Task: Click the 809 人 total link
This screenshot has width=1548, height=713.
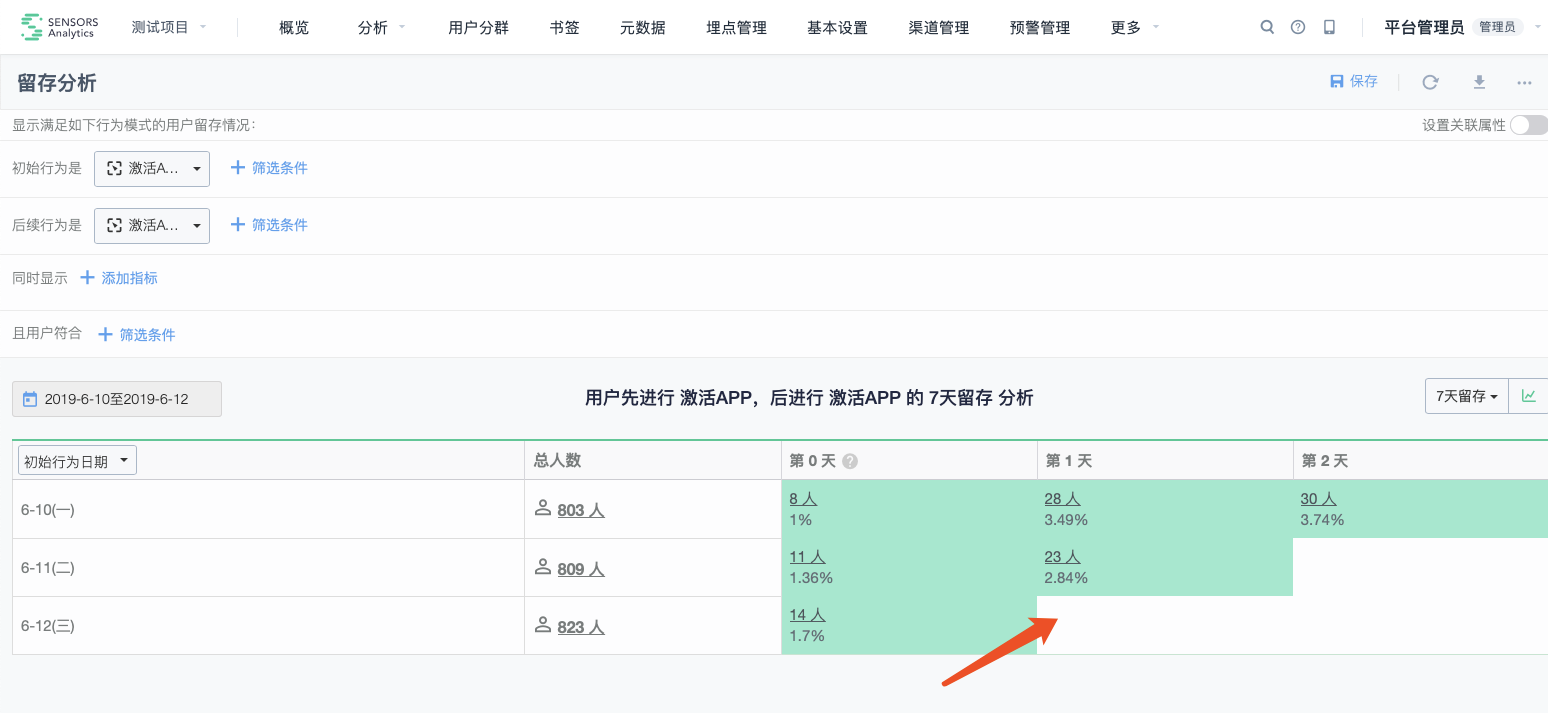Action: pyautogui.click(x=581, y=569)
